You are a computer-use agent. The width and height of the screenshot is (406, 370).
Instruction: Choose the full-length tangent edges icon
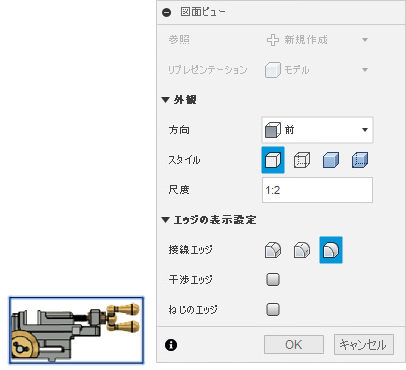click(x=273, y=250)
